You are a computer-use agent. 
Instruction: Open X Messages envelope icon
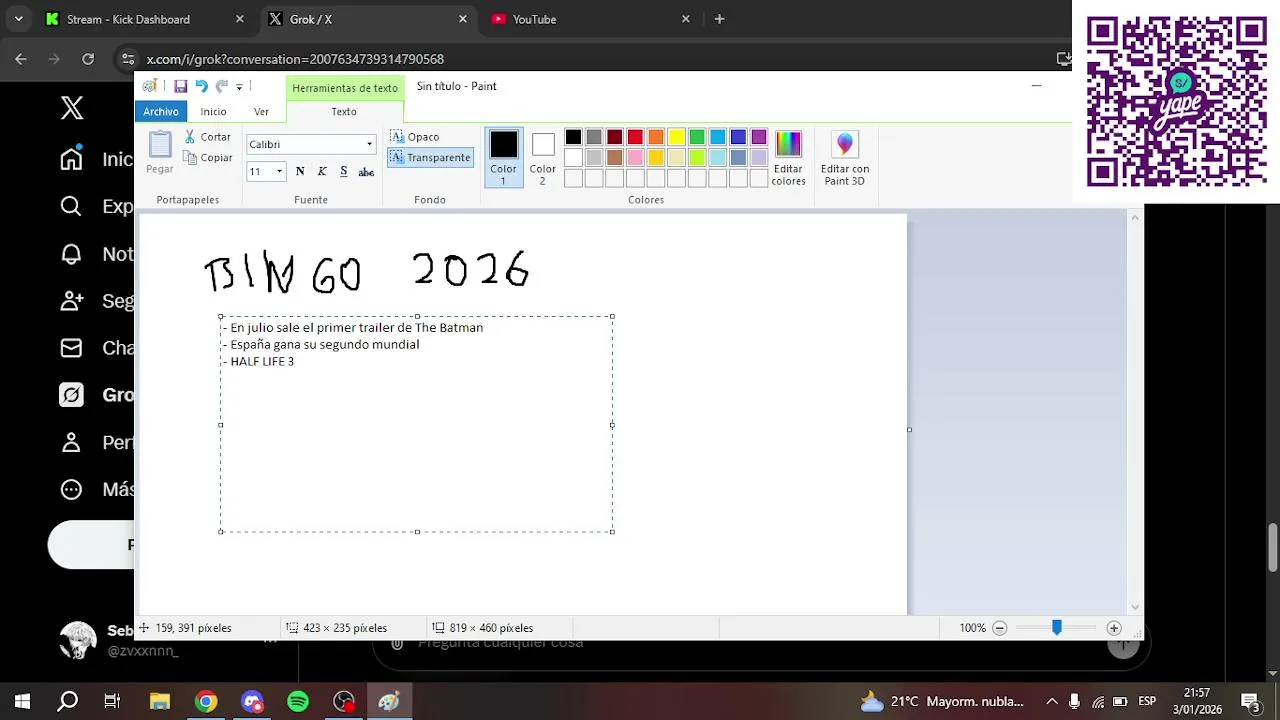(x=71, y=348)
